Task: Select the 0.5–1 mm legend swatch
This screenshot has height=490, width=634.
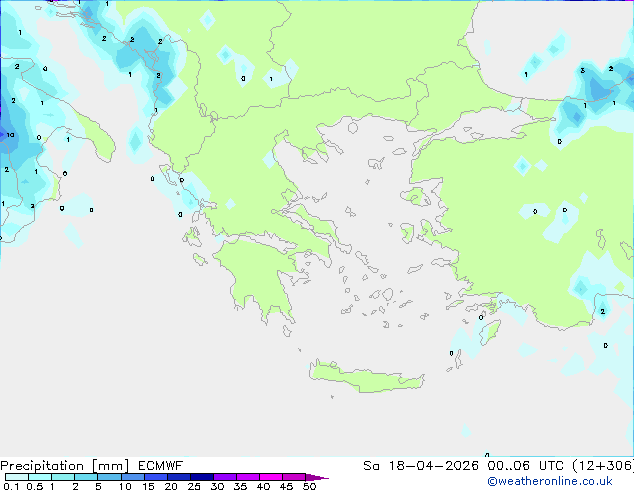Action: 40,477
